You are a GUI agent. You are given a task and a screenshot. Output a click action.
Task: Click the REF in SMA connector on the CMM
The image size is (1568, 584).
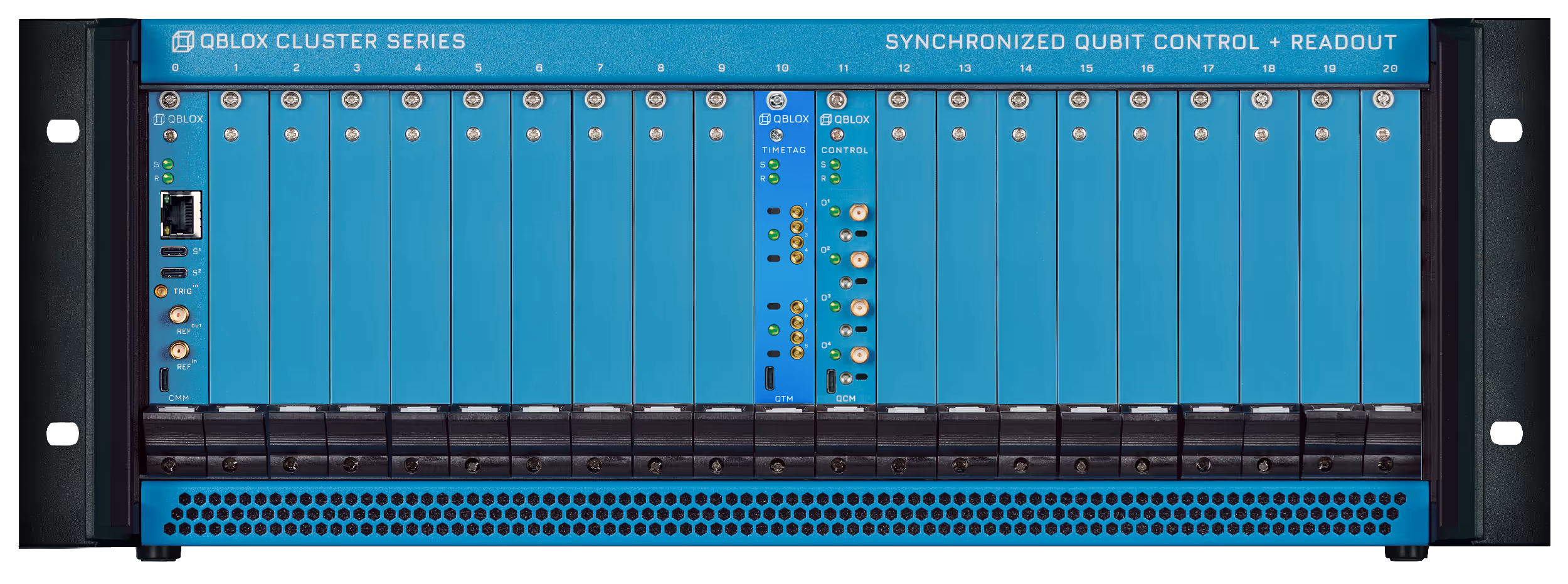coord(179,350)
